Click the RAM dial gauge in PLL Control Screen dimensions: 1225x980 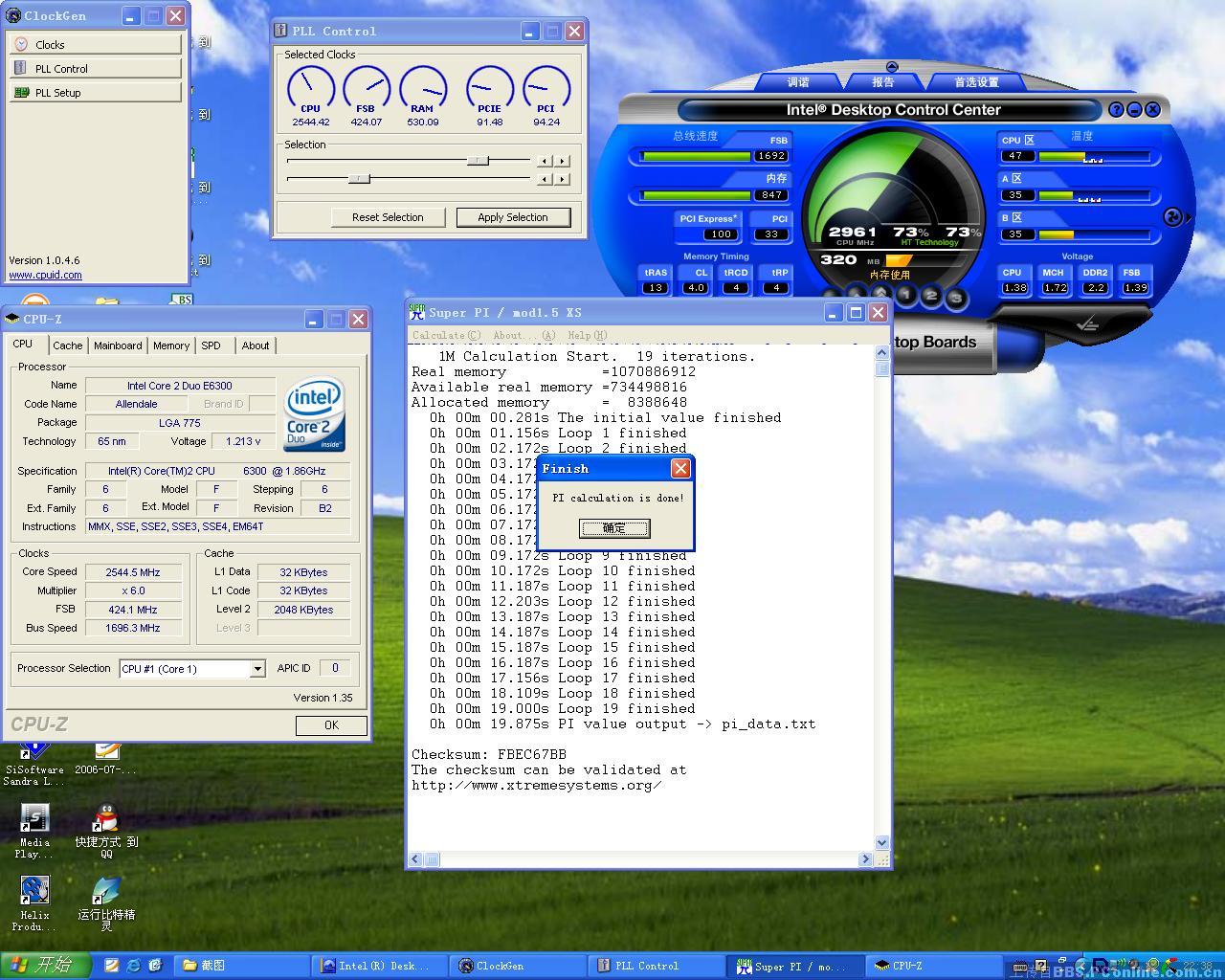tap(422, 91)
